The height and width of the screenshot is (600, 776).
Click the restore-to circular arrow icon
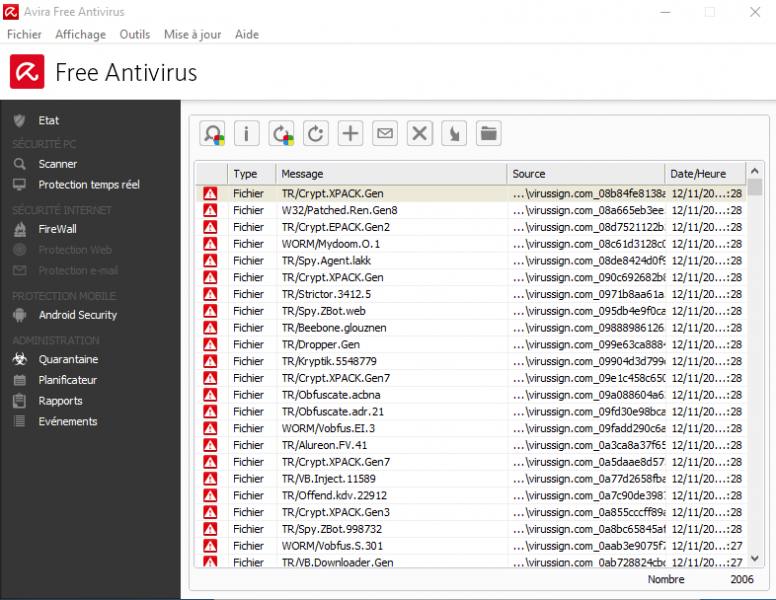pyautogui.click(x=316, y=134)
